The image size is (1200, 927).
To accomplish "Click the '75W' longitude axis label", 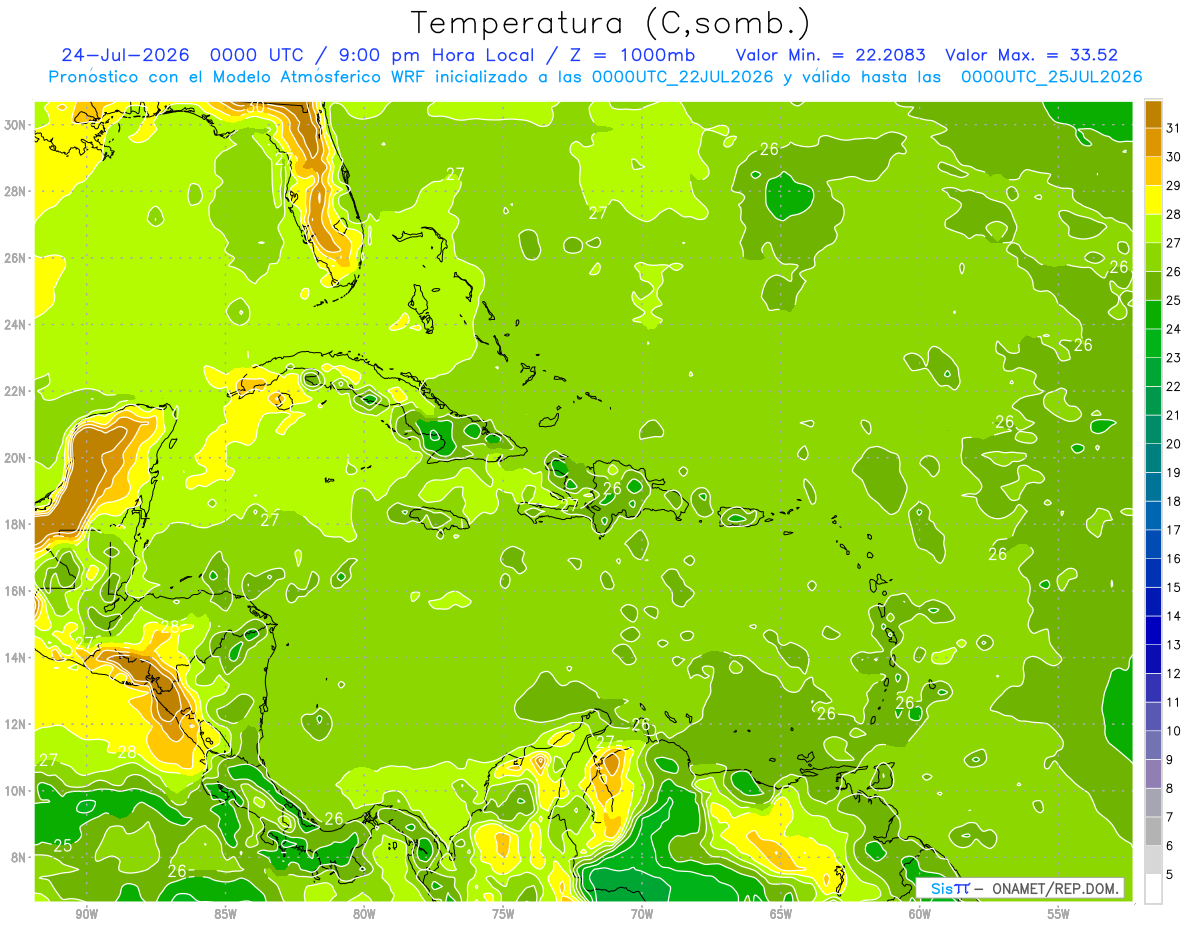I will [503, 914].
